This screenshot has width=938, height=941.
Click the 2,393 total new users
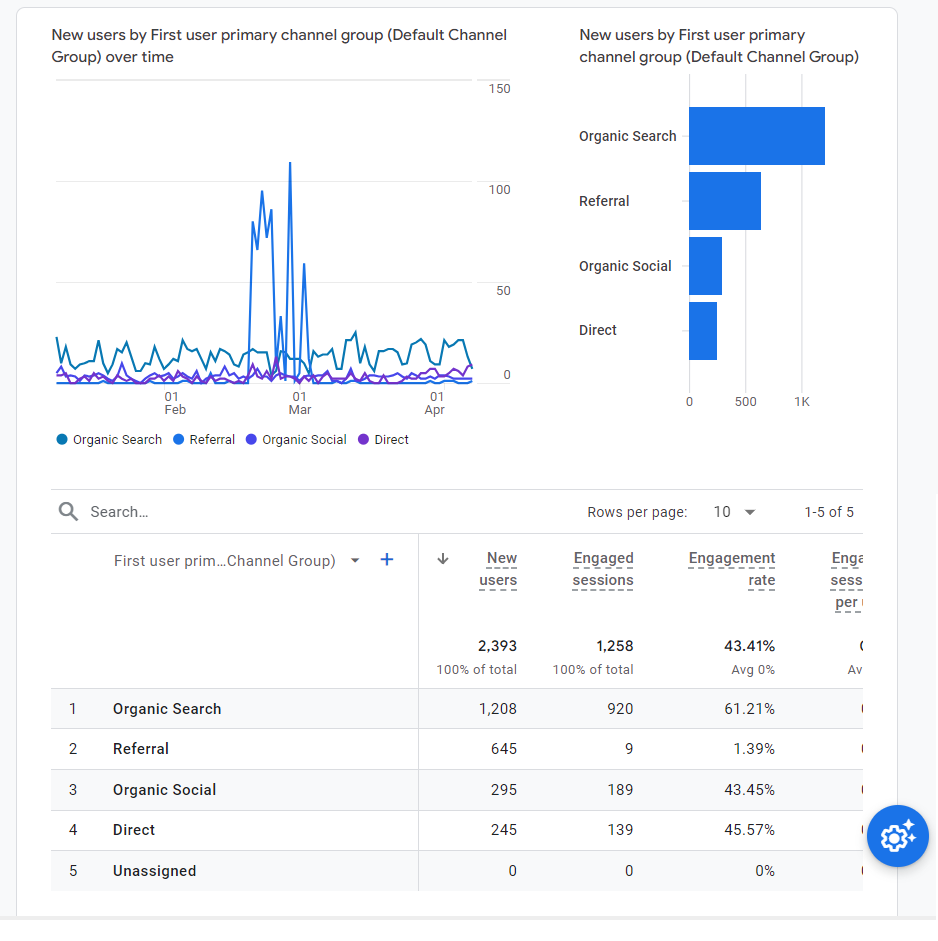pyautogui.click(x=498, y=646)
